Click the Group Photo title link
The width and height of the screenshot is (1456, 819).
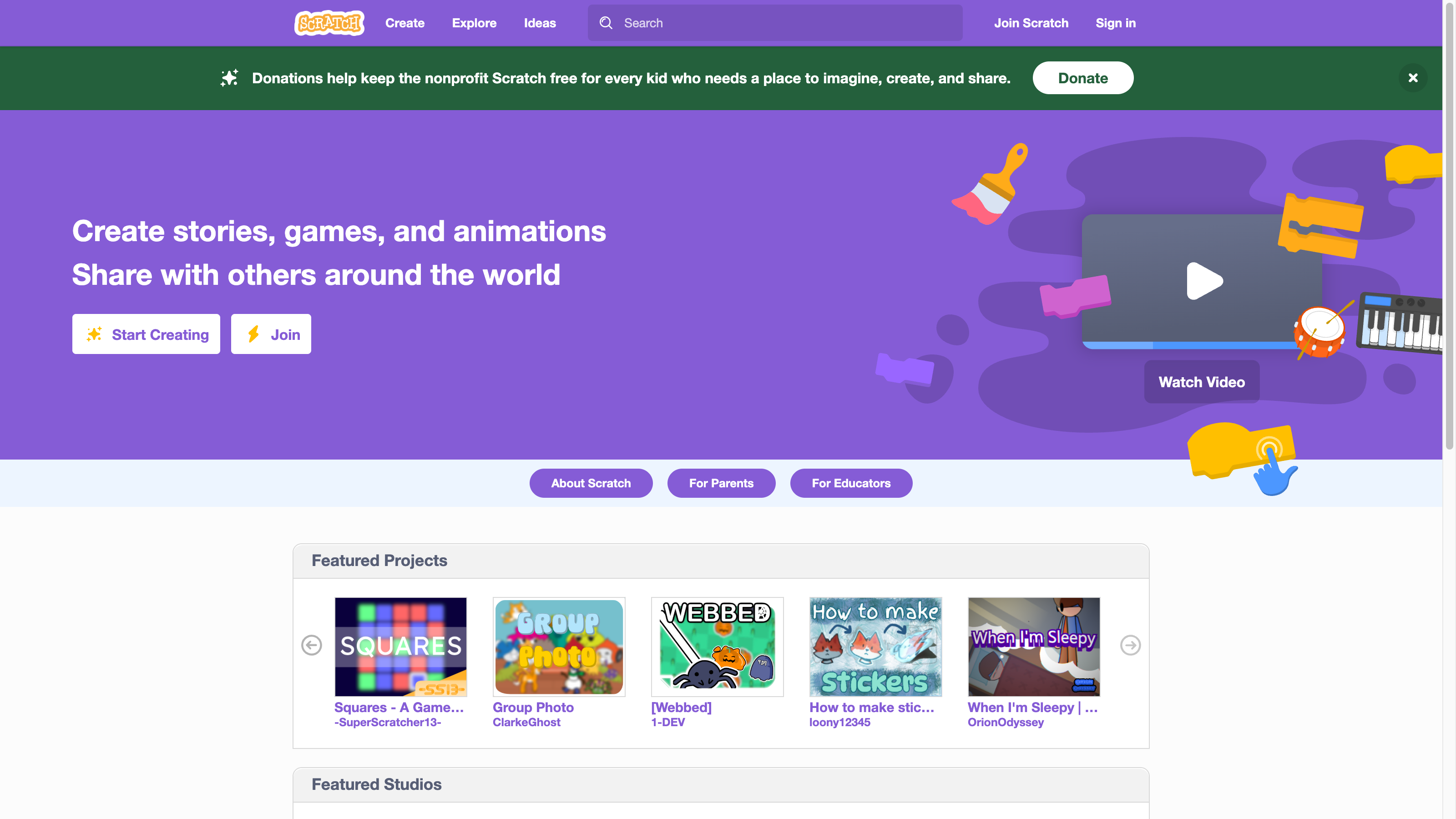(533, 707)
